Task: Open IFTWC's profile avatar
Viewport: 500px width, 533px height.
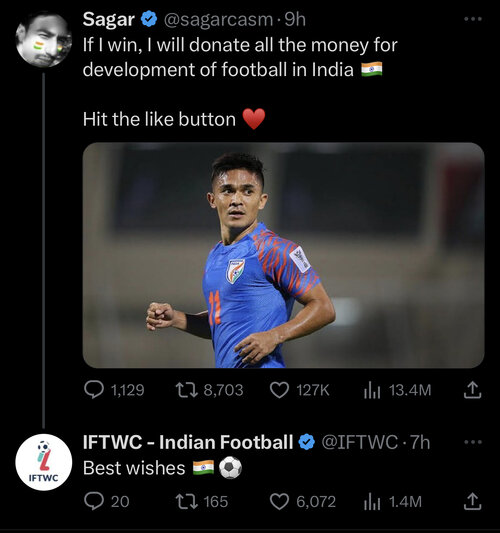Action: (x=44, y=462)
